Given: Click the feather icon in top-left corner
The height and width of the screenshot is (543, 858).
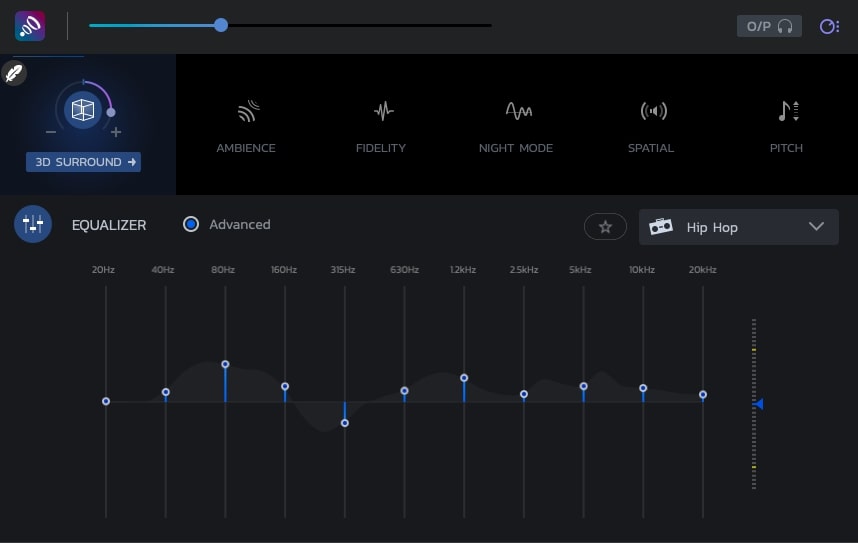Looking at the screenshot, I should [14, 73].
